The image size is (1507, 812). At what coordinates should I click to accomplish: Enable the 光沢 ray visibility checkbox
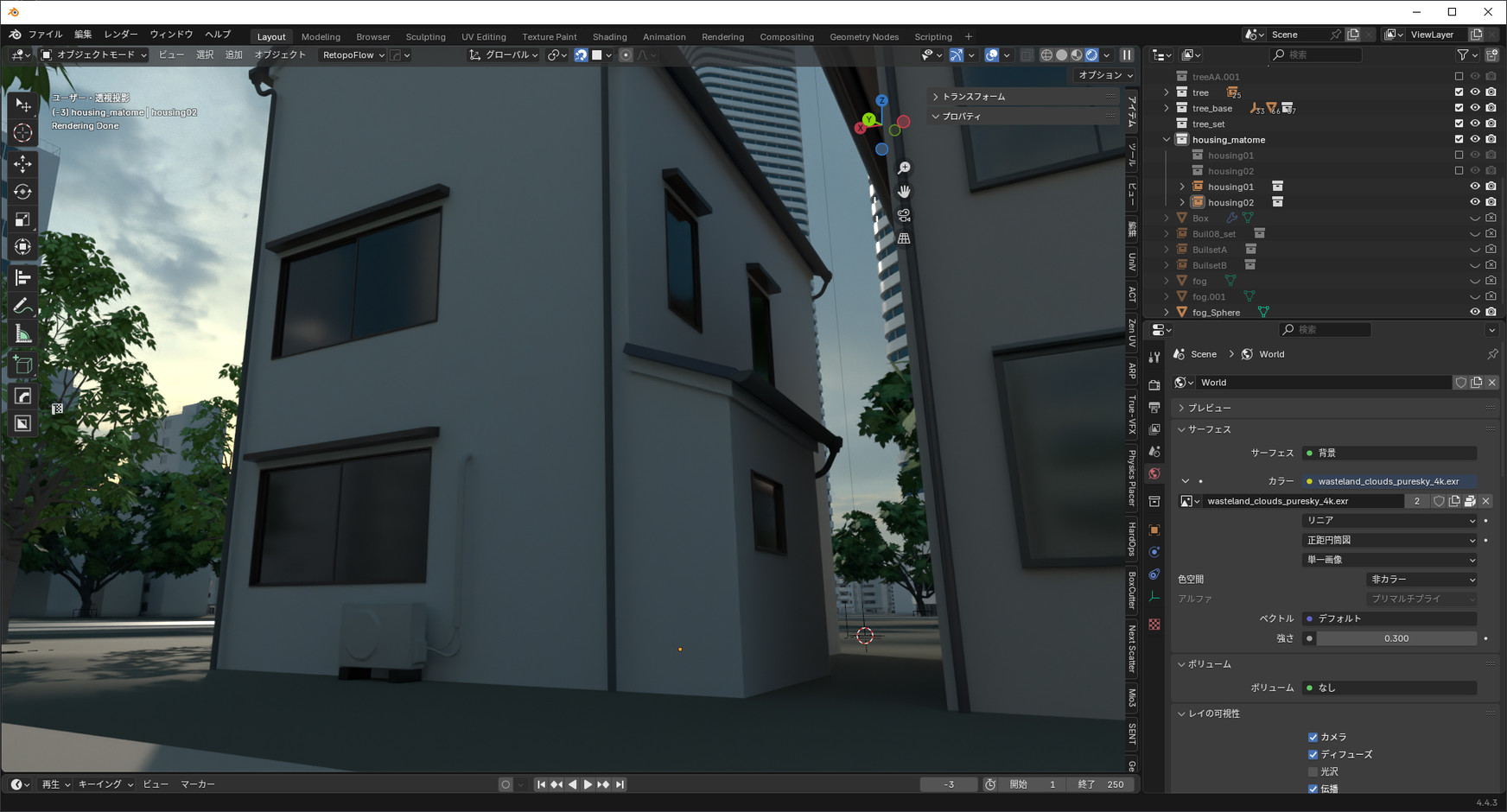coord(1313,771)
